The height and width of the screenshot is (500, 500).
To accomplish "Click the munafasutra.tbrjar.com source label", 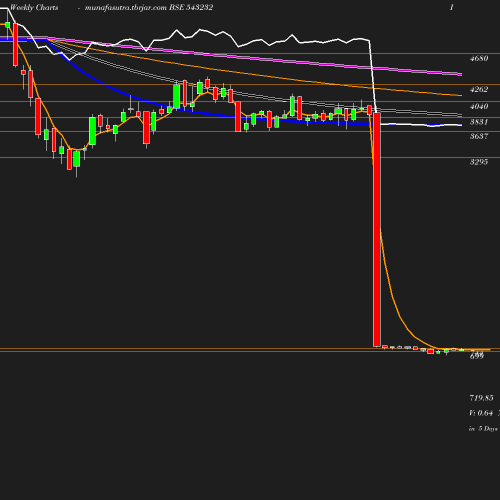I will tap(126, 7).
